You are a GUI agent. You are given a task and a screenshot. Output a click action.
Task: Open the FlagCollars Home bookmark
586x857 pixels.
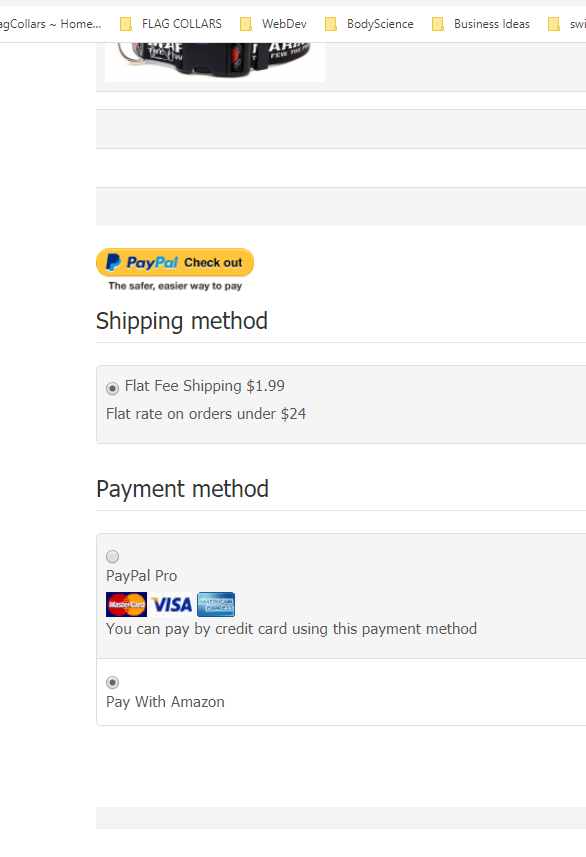point(50,24)
